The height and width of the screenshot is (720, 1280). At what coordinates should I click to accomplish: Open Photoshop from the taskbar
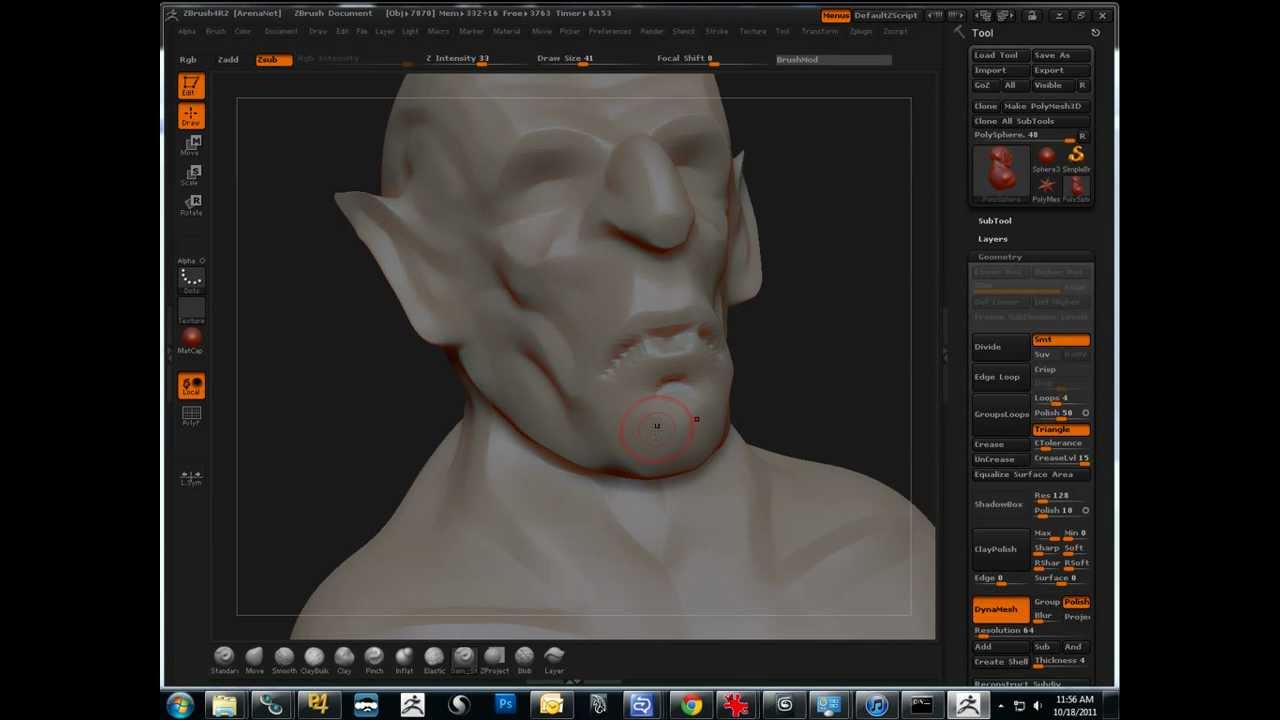pos(505,706)
